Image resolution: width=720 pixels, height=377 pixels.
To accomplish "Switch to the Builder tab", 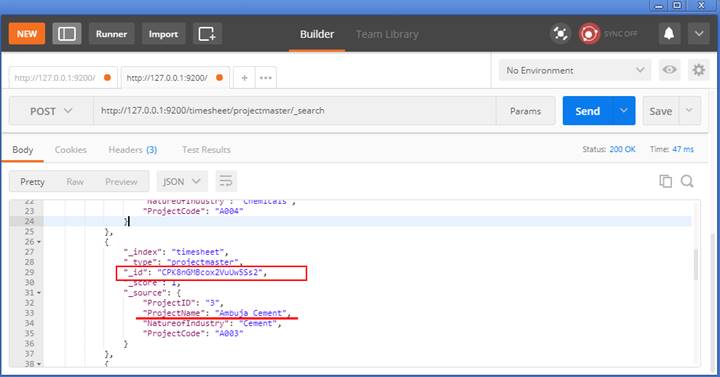I will coord(317,34).
